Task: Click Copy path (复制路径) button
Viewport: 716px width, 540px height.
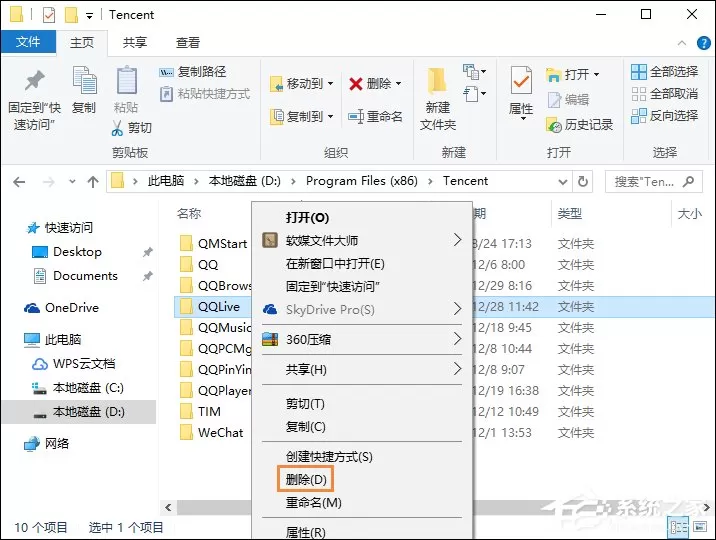Action: [x=193, y=72]
